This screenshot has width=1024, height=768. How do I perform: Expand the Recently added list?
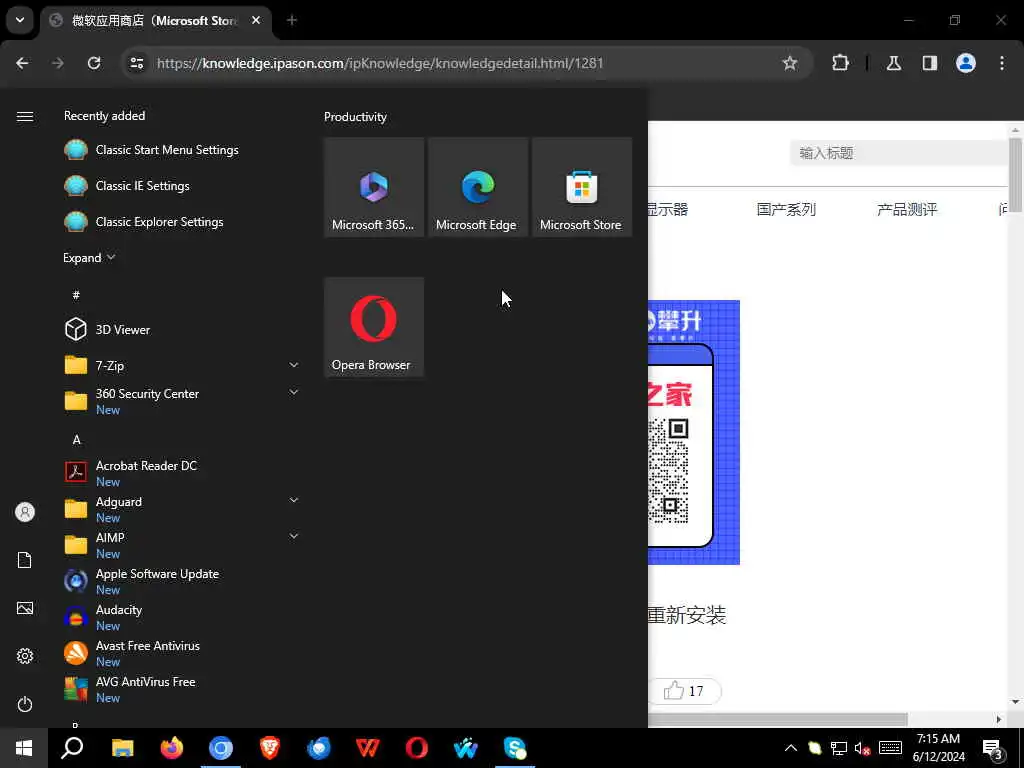click(89, 257)
